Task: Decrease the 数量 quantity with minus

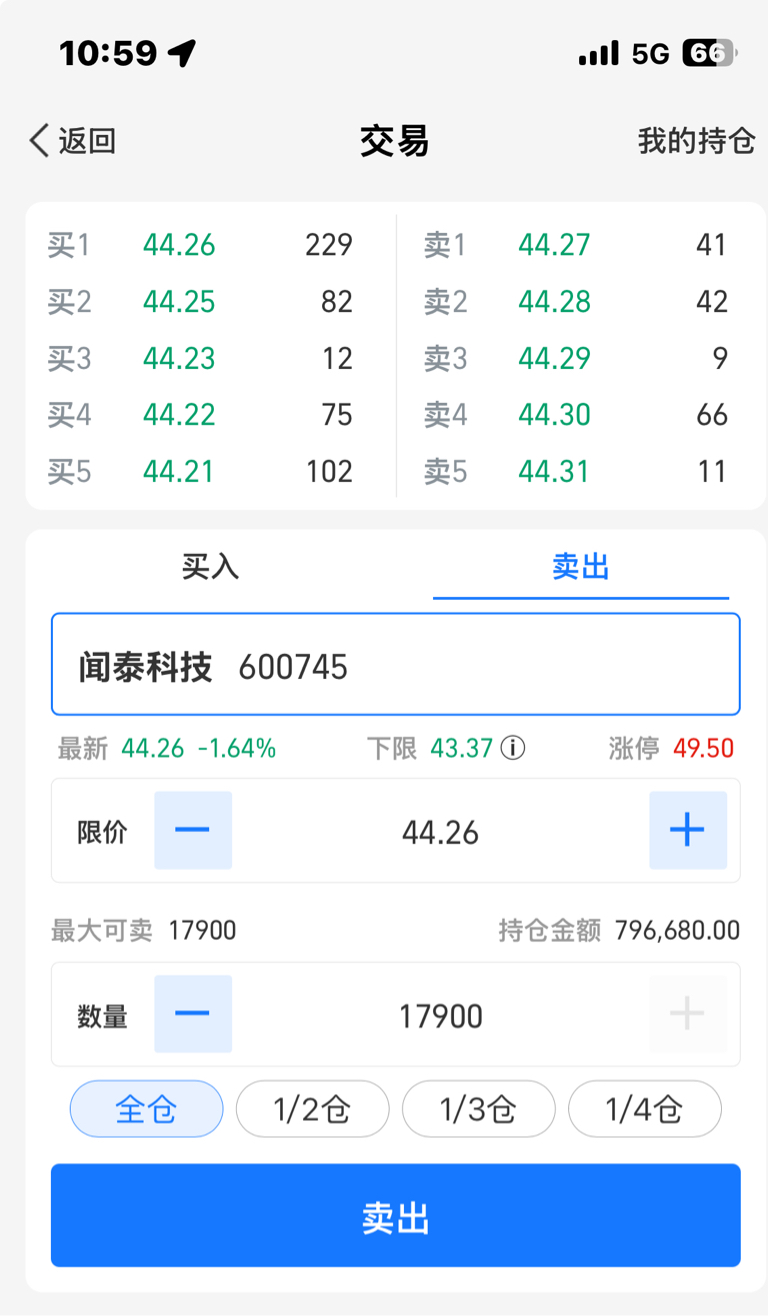Action: click(193, 1014)
